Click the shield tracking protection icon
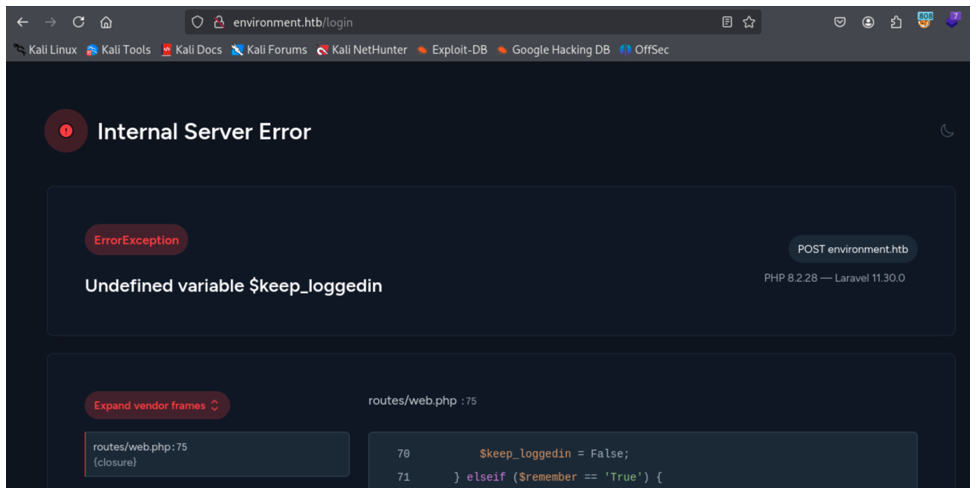This screenshot has height=496, width=978. pyautogui.click(x=197, y=22)
